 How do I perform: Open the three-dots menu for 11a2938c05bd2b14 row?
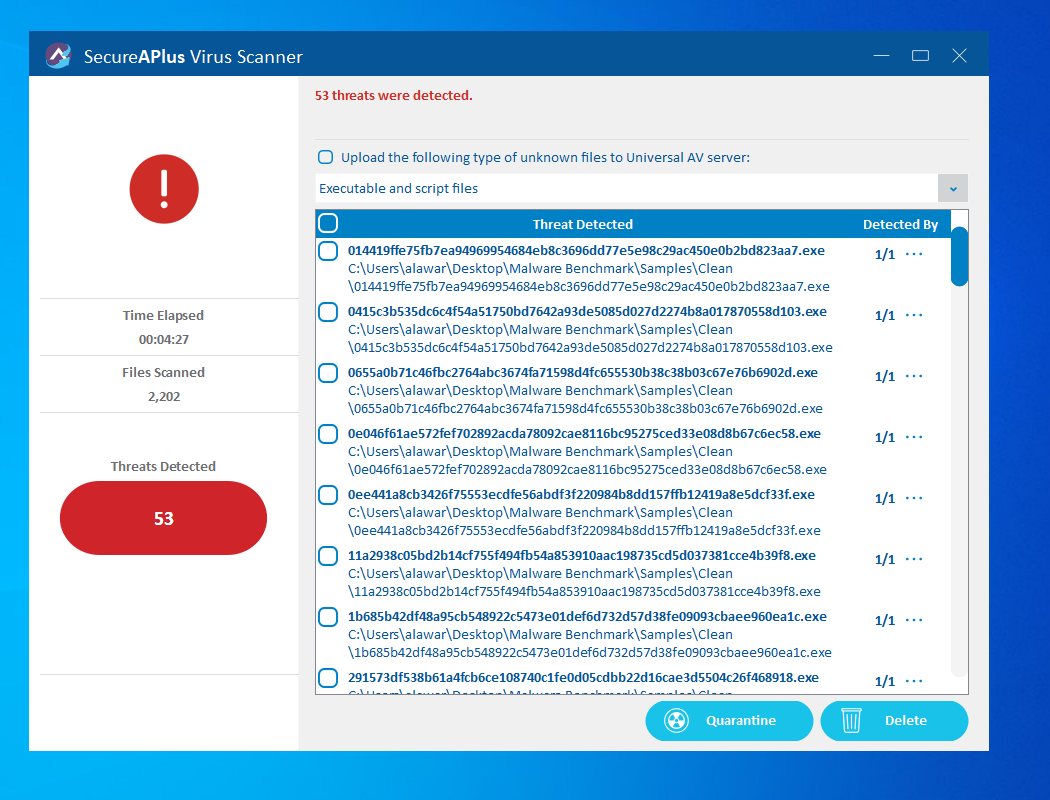pos(914,559)
